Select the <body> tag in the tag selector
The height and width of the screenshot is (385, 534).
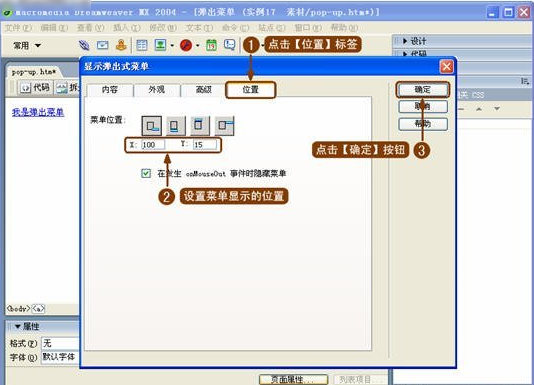tap(18, 309)
